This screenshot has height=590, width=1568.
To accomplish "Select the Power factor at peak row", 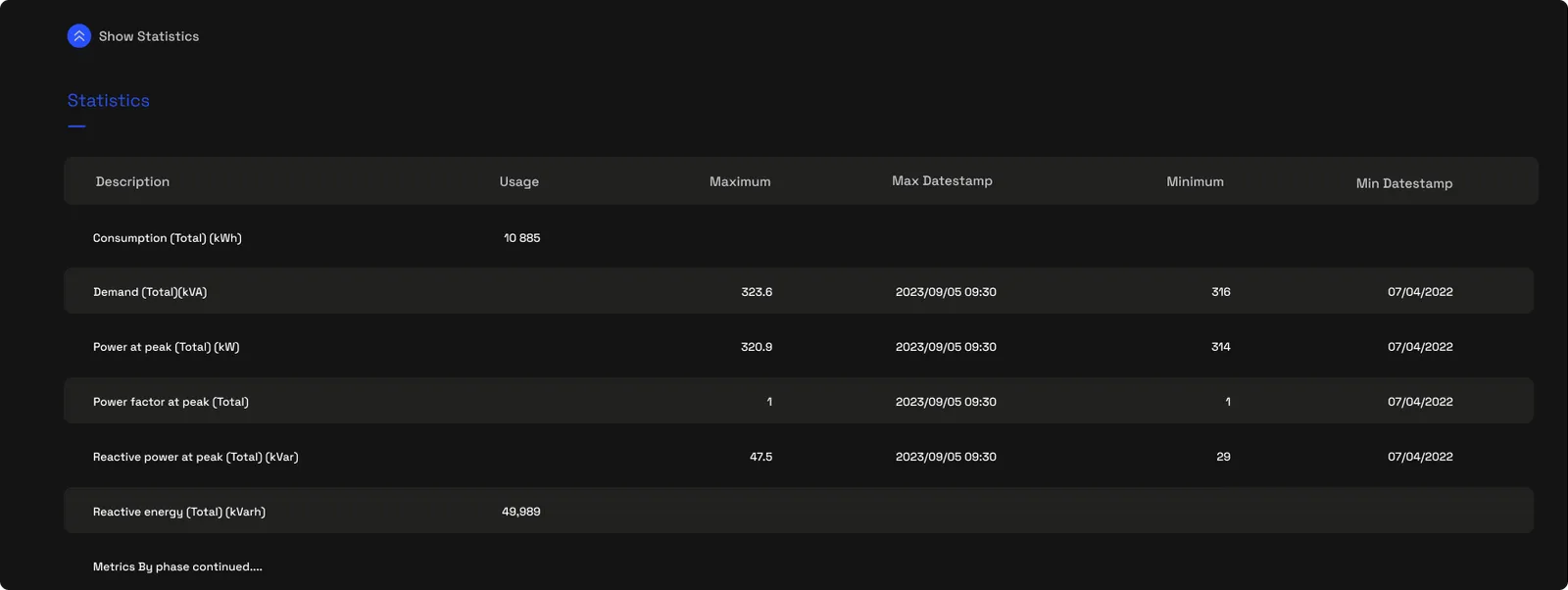I will (x=799, y=401).
